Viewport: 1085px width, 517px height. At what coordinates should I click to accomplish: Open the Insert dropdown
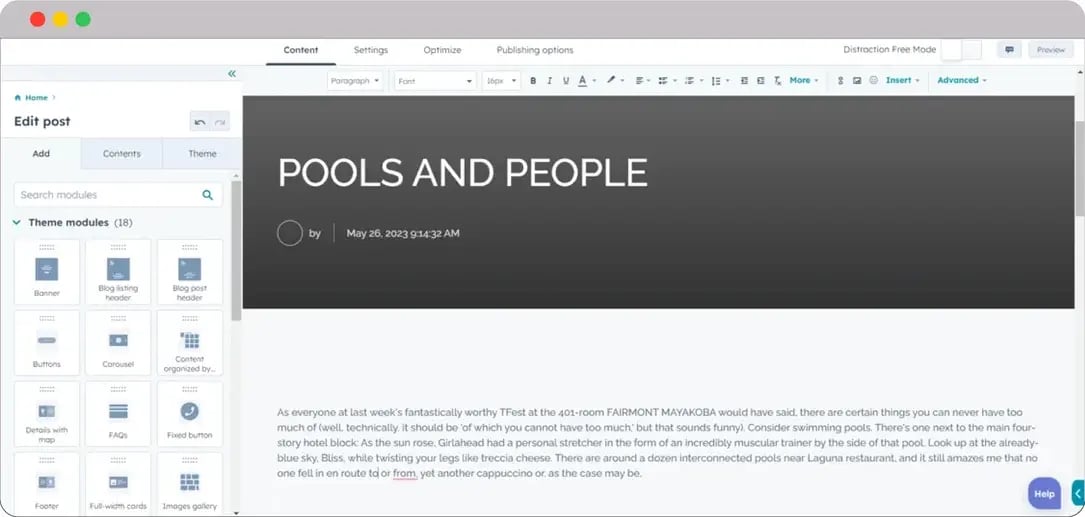[903, 80]
